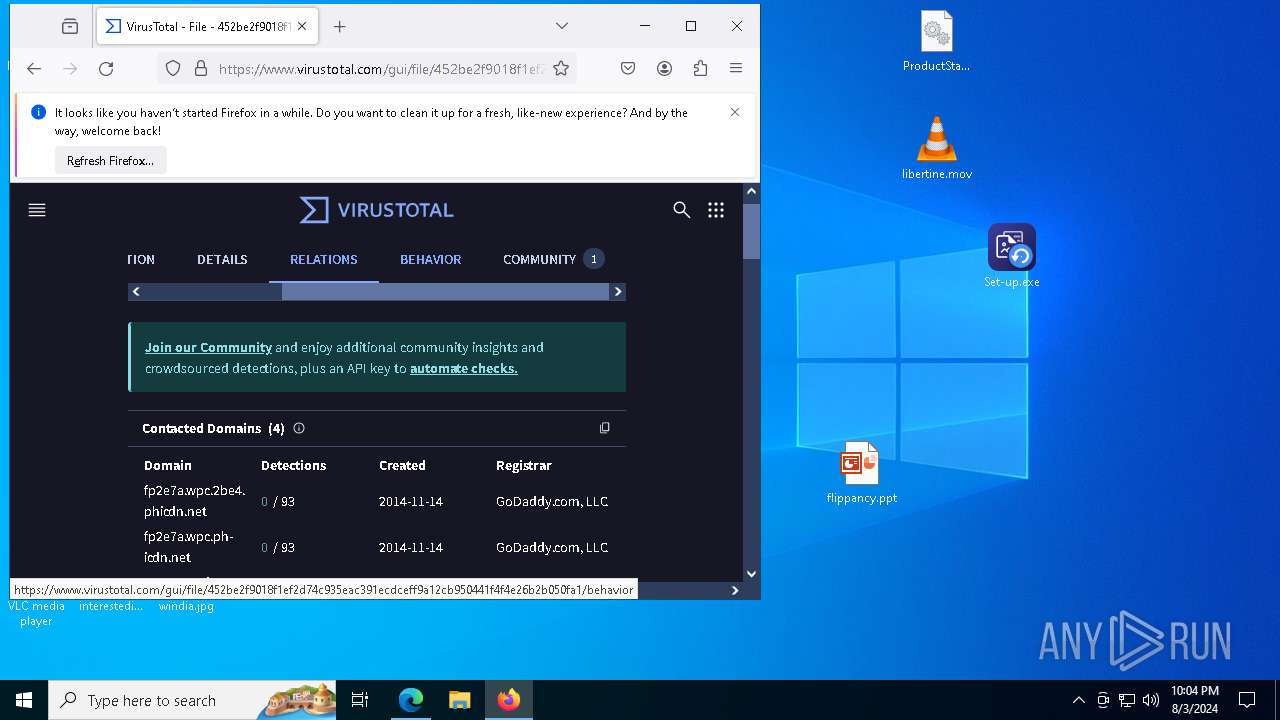The width and height of the screenshot is (1280, 720).
Task: Open the VirusTotal search icon
Action: coord(682,210)
